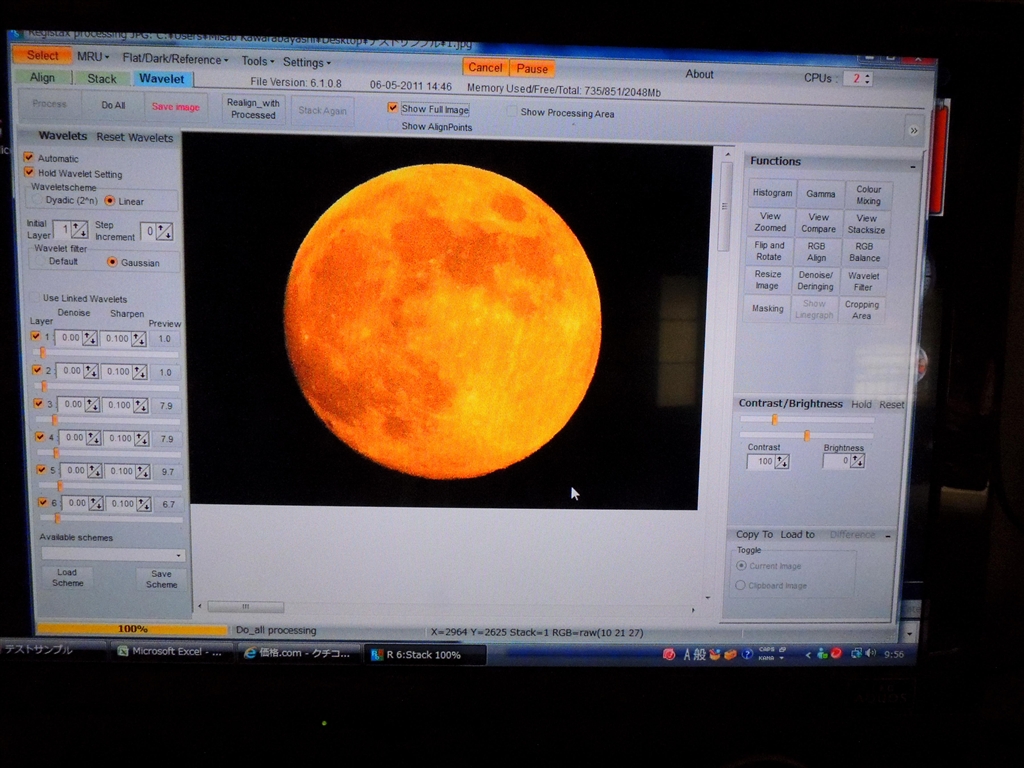The width and height of the screenshot is (1024, 768).
Task: Disable the Show Full Image checkbox
Action: click(393, 108)
